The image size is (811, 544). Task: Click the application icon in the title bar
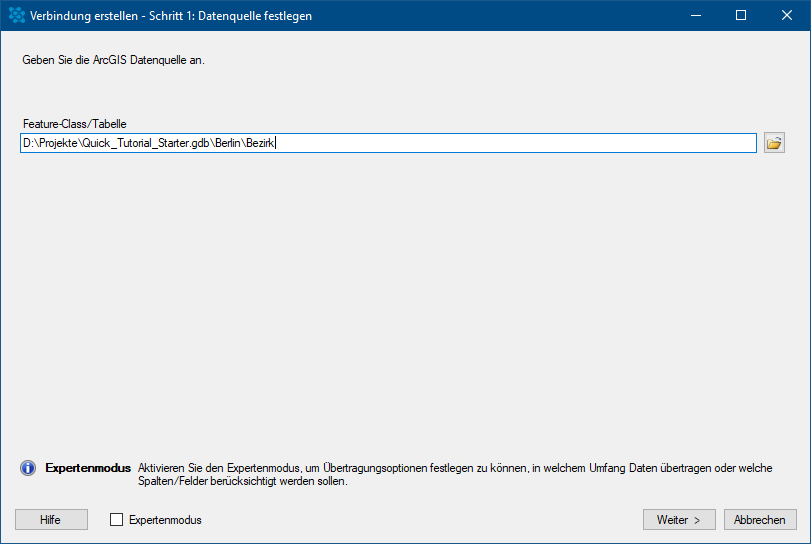pos(16,15)
